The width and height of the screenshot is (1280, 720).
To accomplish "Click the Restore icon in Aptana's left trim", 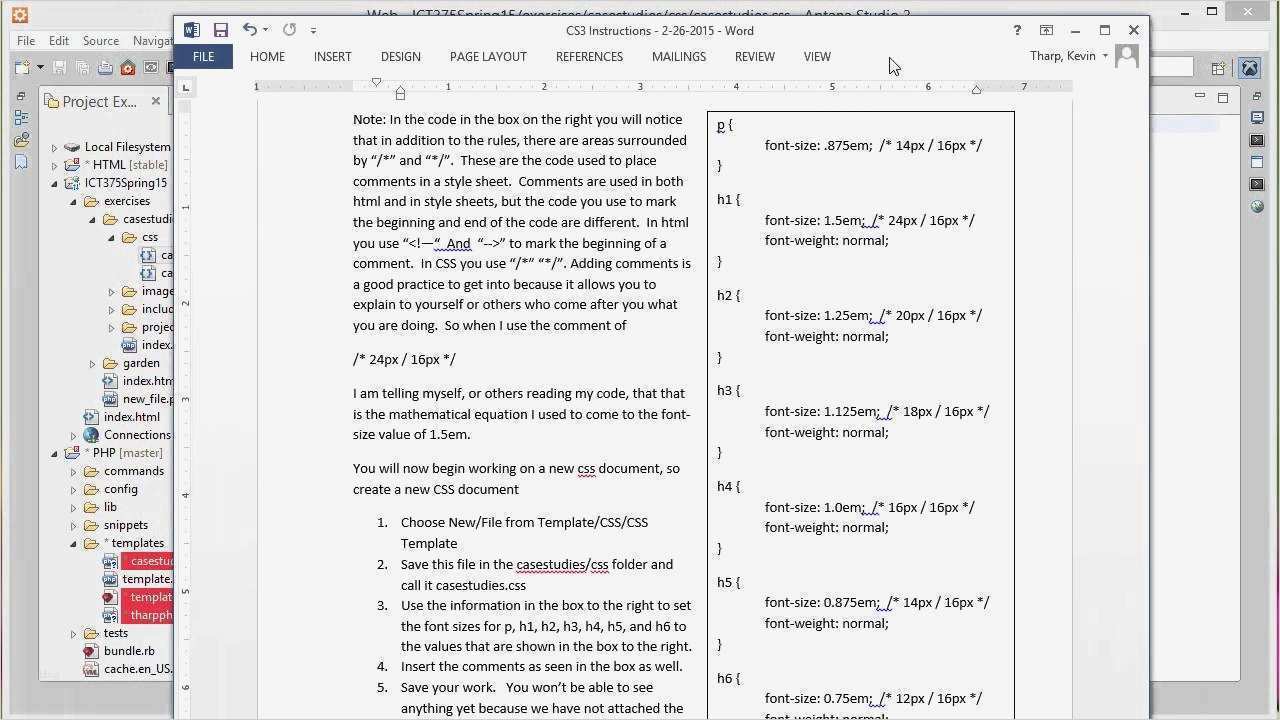I will pos(21,96).
